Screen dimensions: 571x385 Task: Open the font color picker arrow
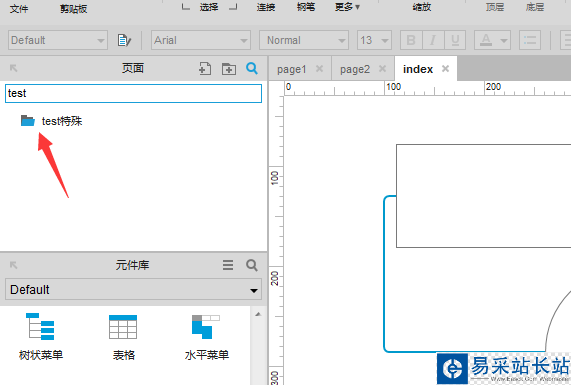504,40
